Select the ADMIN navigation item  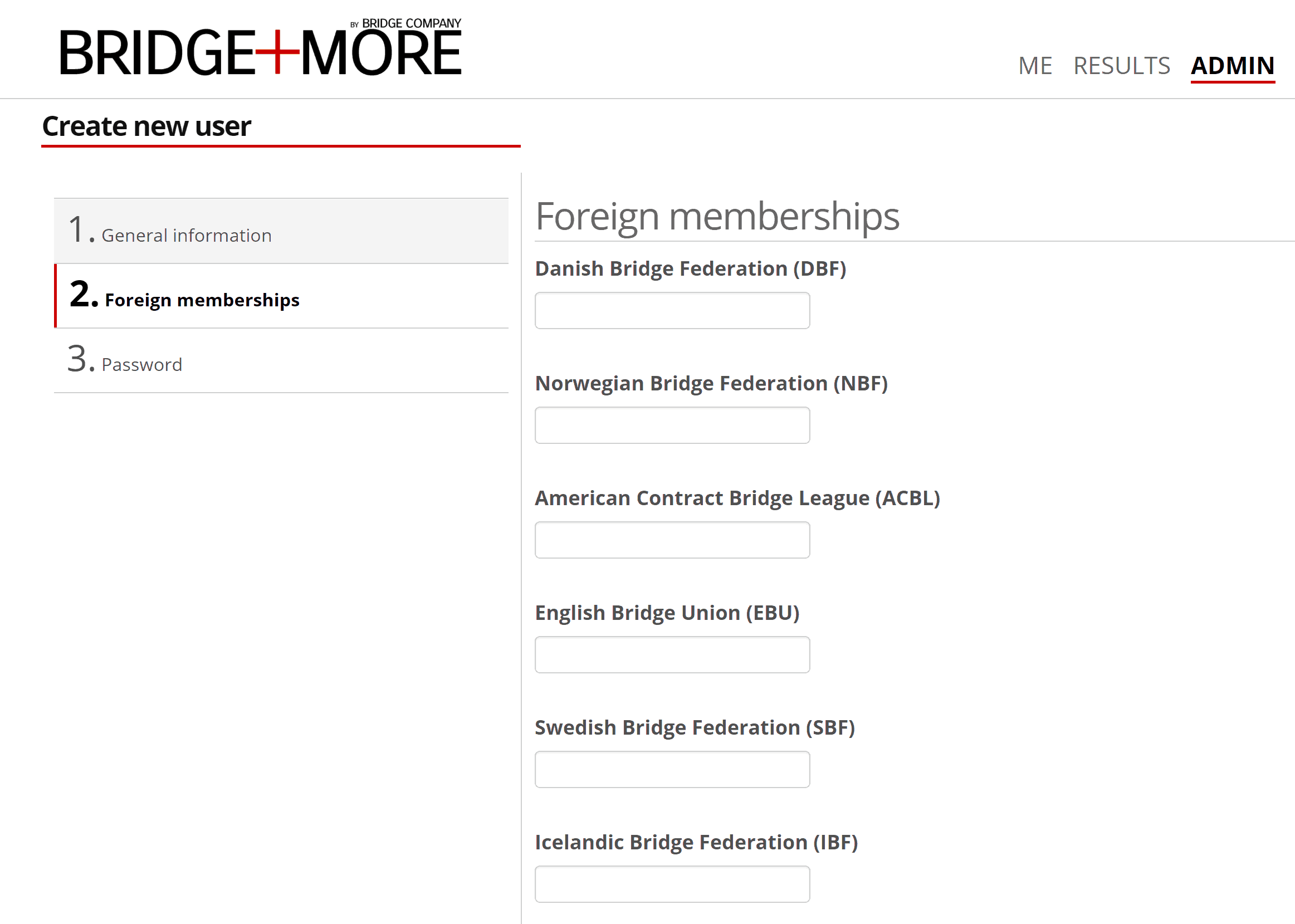tap(1232, 66)
